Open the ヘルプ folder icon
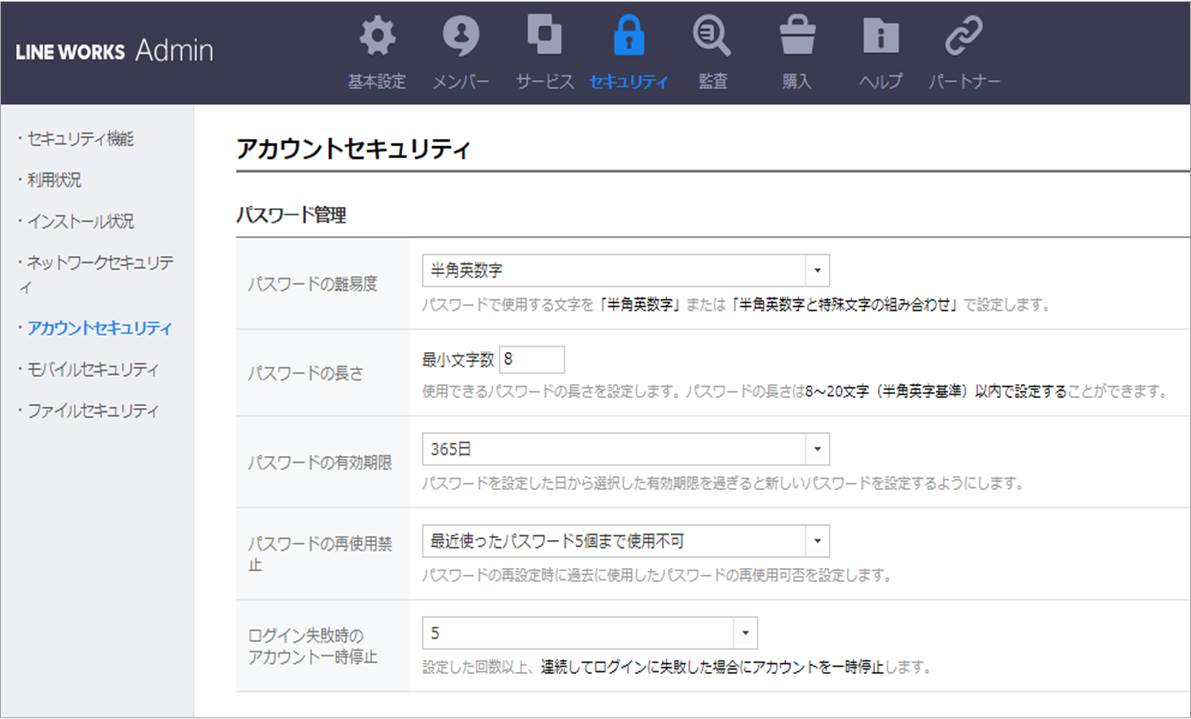This screenshot has width=1191, height=719. (880, 39)
